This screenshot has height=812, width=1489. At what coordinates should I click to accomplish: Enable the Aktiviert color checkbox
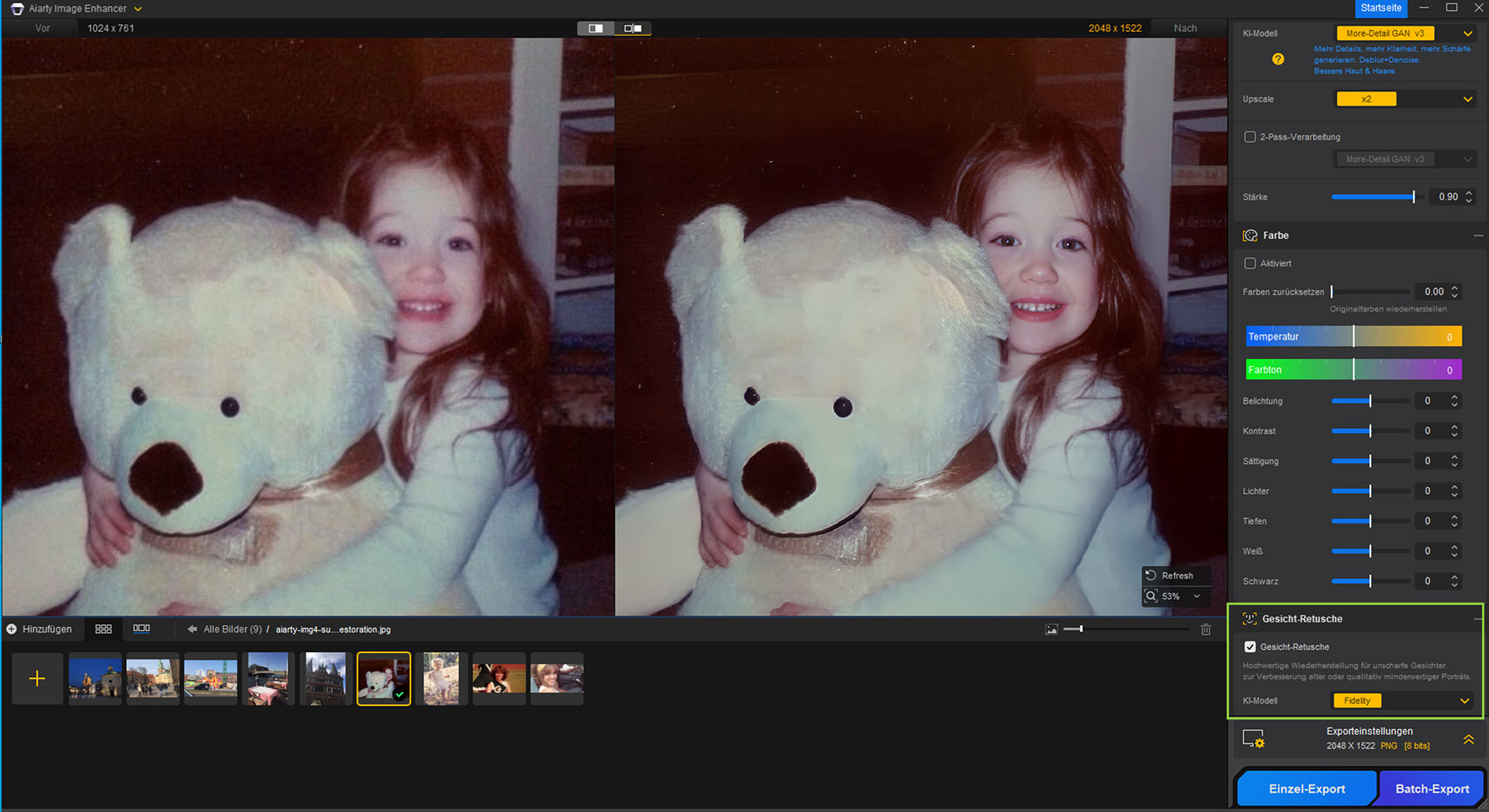[1250, 264]
